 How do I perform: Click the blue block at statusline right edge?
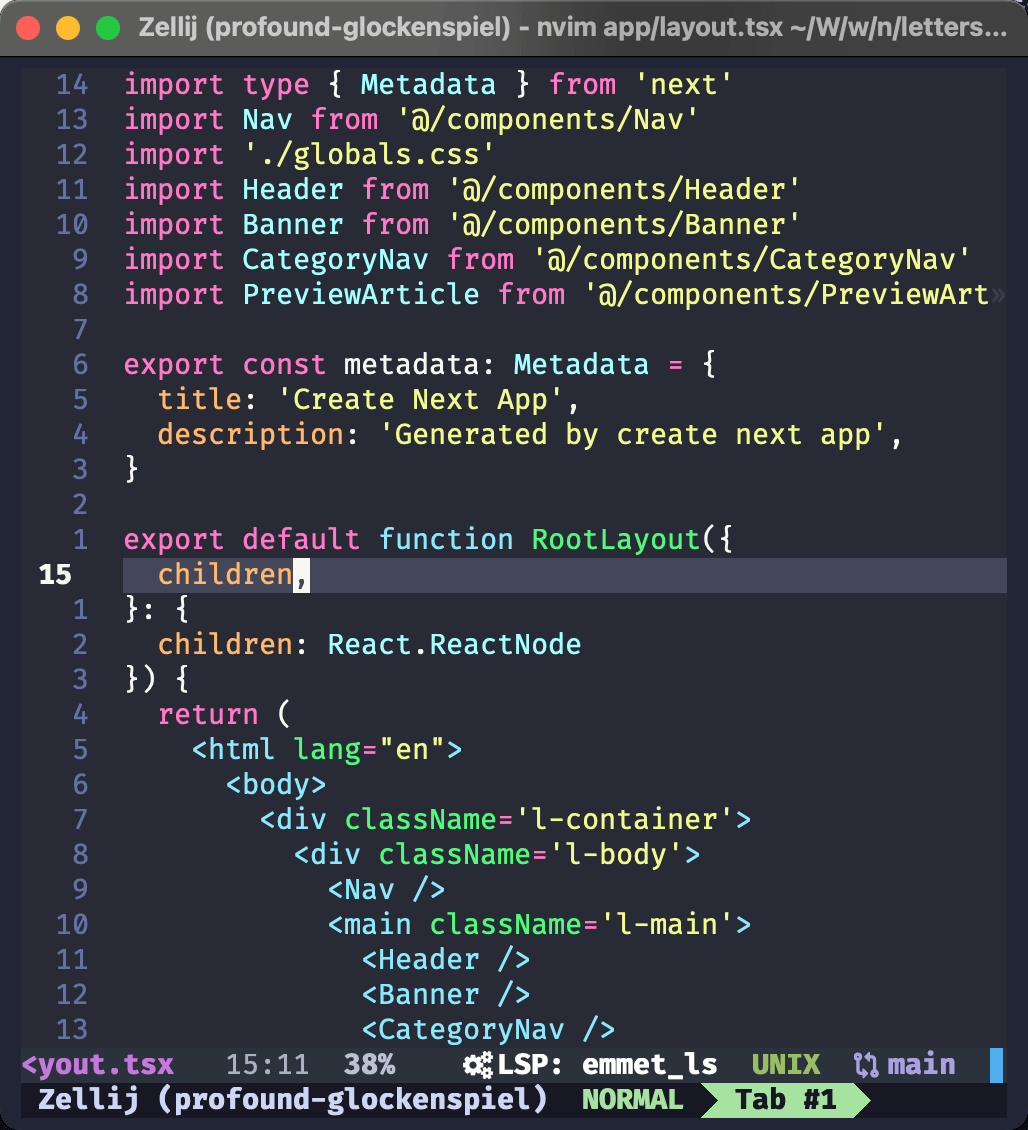point(996,1065)
